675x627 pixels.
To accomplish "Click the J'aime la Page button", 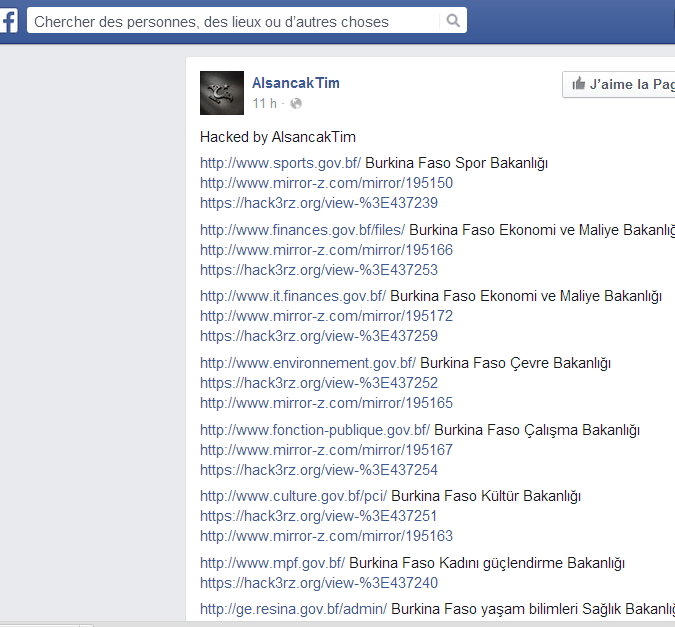I will (x=620, y=85).
